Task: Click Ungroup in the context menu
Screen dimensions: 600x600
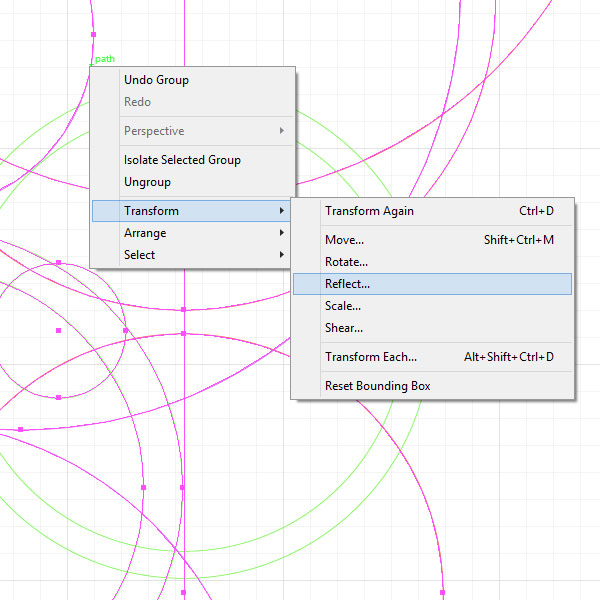Action: [192, 182]
